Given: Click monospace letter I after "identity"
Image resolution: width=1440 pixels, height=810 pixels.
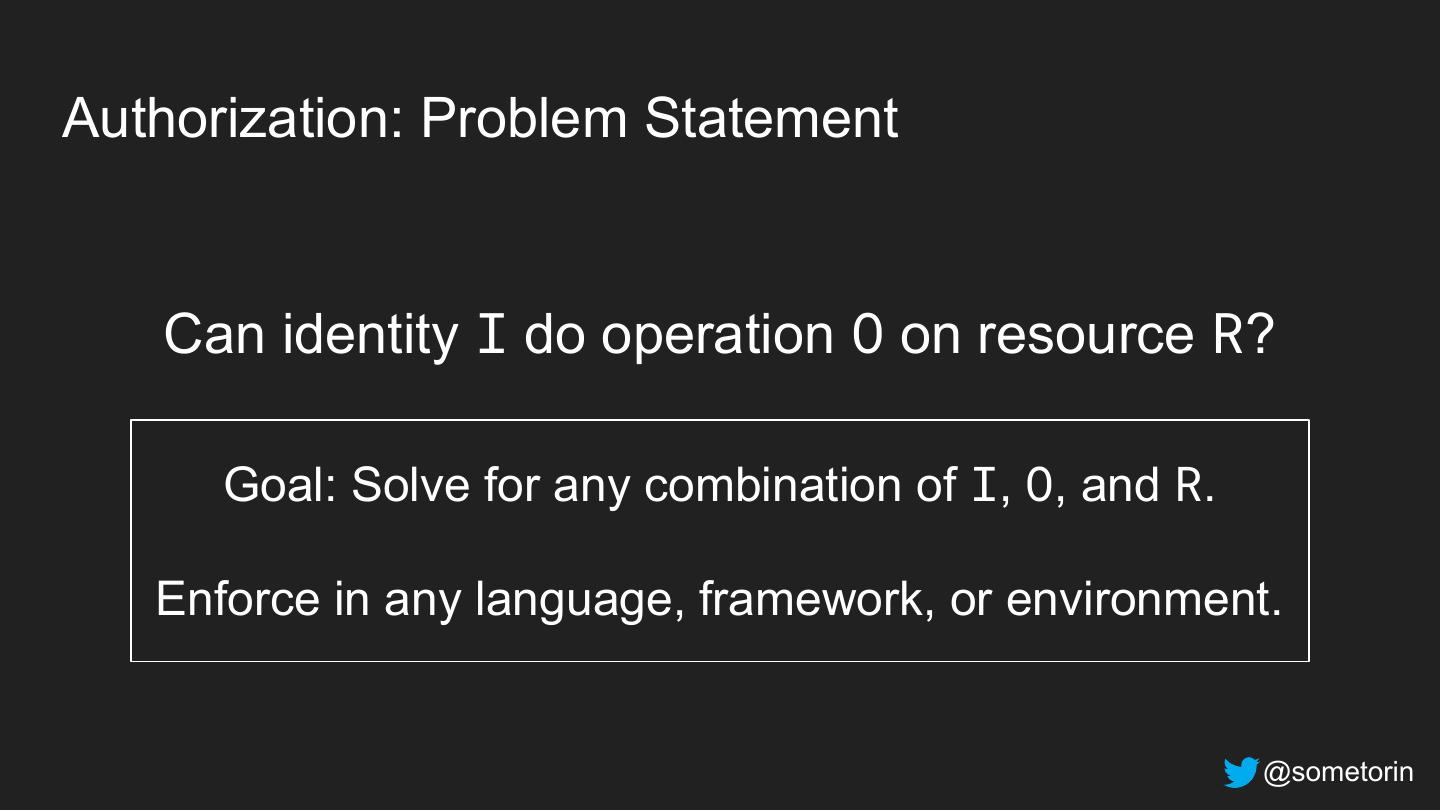Looking at the screenshot, I should pos(491,336).
